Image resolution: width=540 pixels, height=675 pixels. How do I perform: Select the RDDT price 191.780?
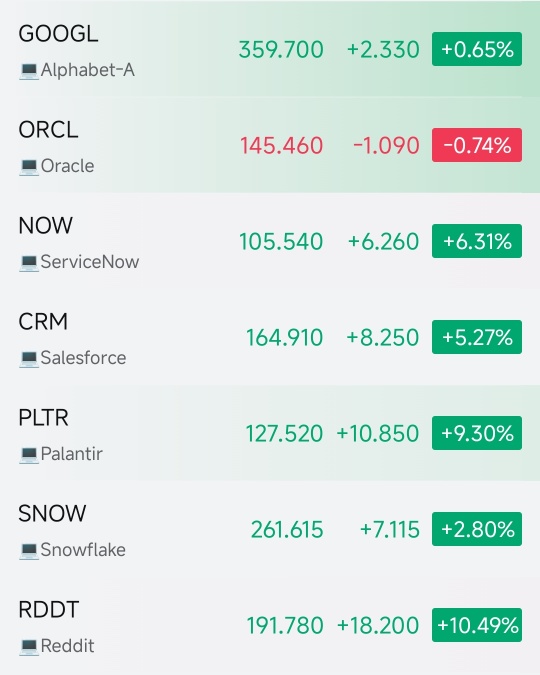coord(285,625)
